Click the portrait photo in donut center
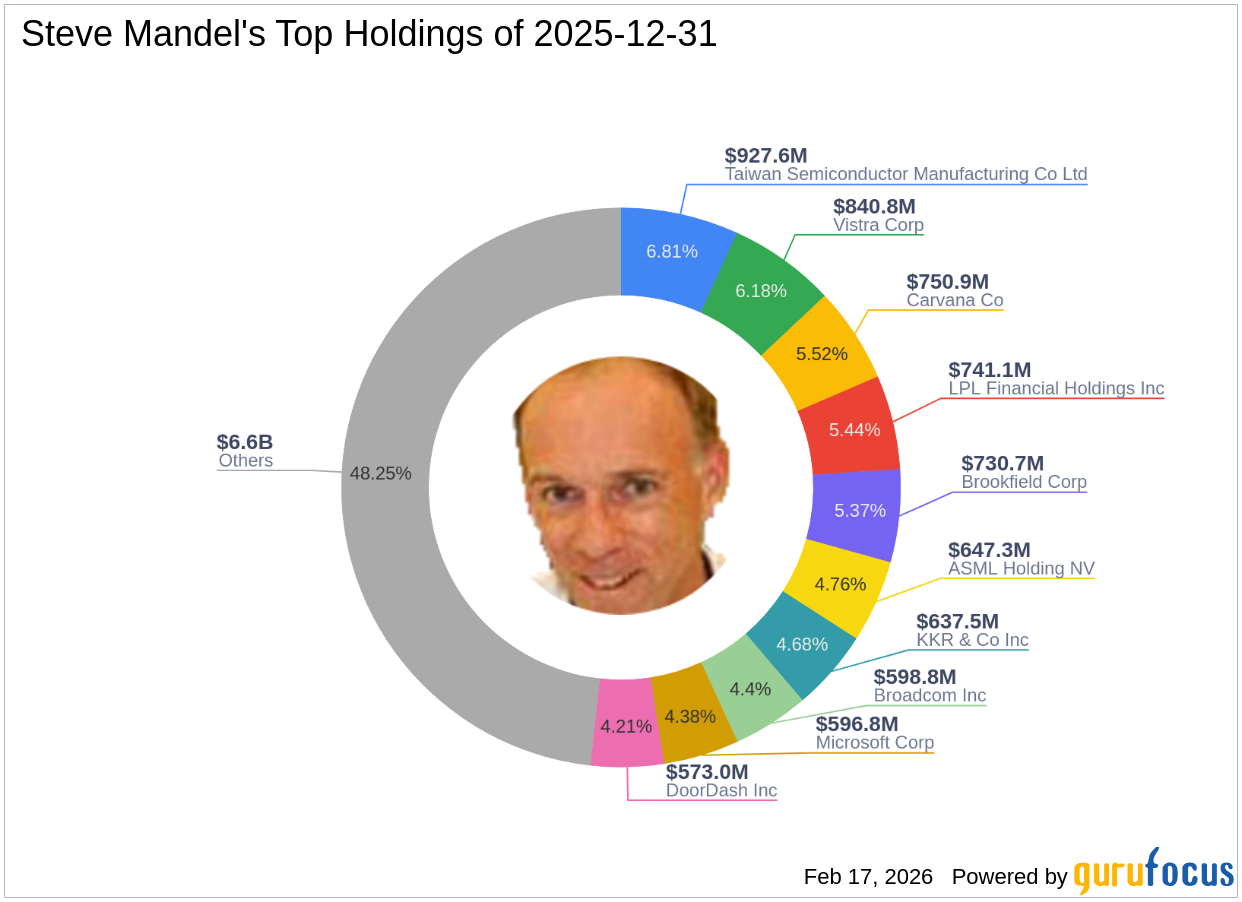 pos(620,487)
